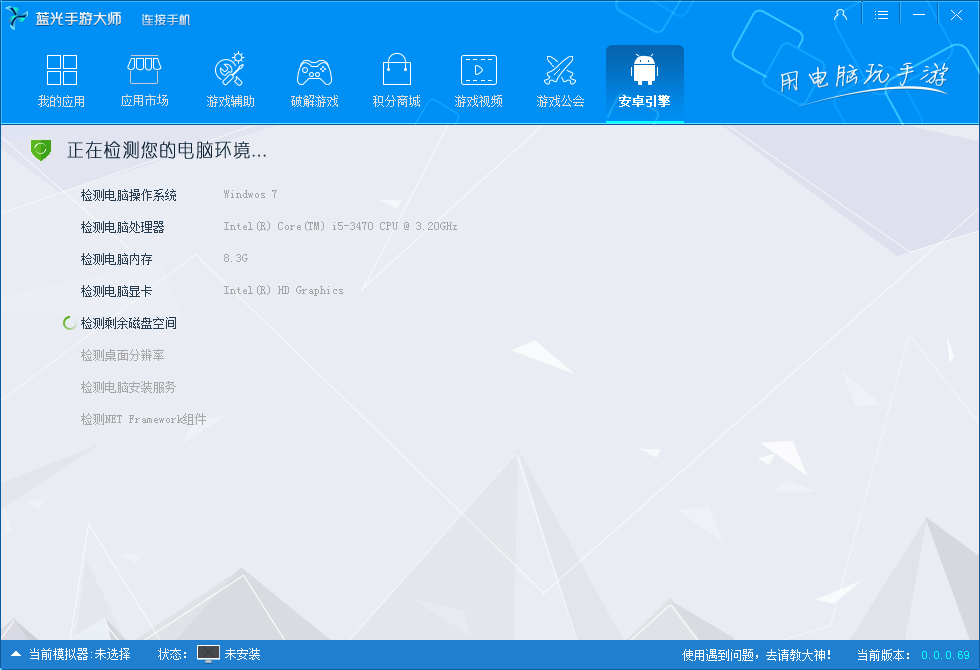The height and width of the screenshot is (670, 980).
Task: Open 使用遇到问题，去请教大神 help link
Action: click(757, 655)
